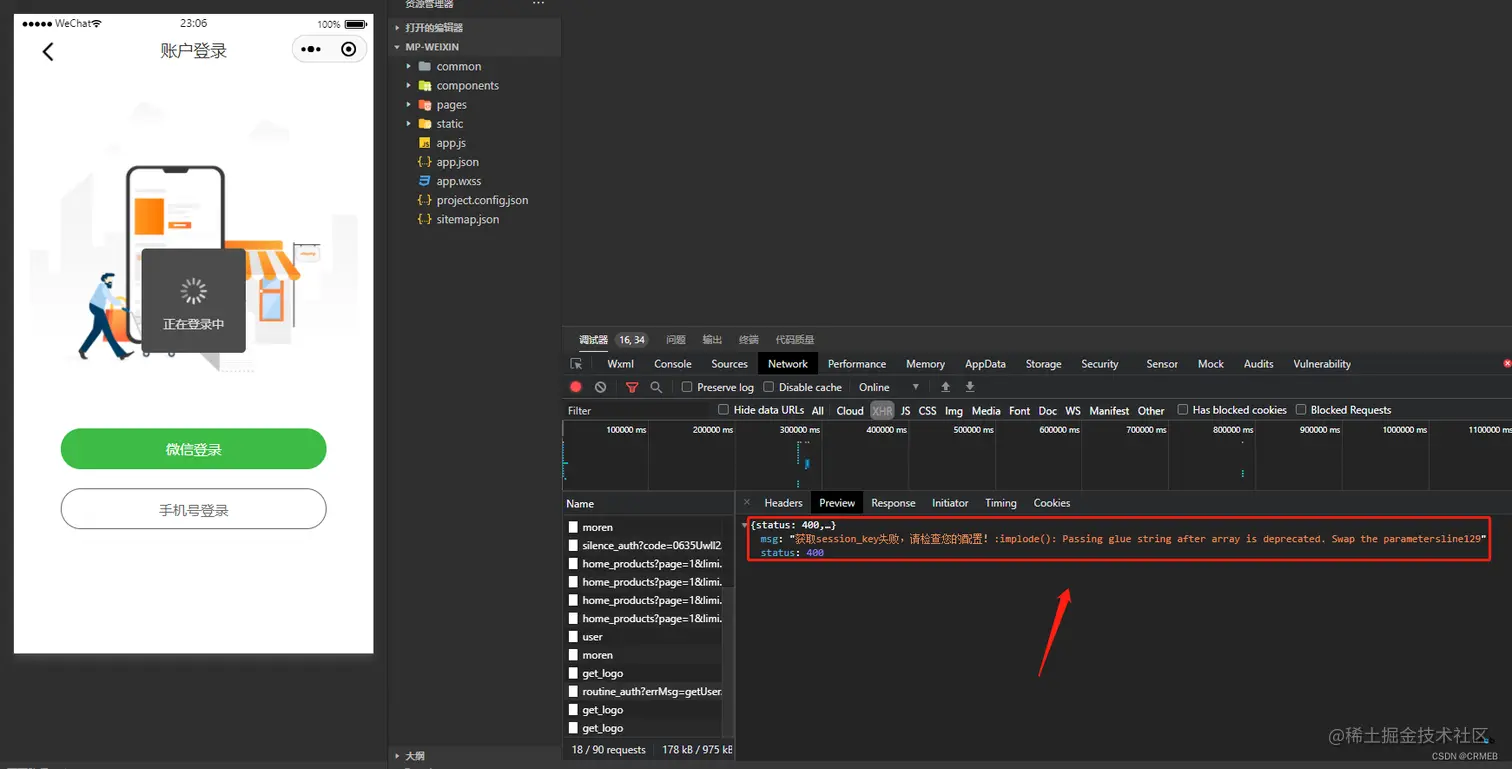Toggle the red filter funnel icon
The image size is (1512, 769).
coord(632,387)
